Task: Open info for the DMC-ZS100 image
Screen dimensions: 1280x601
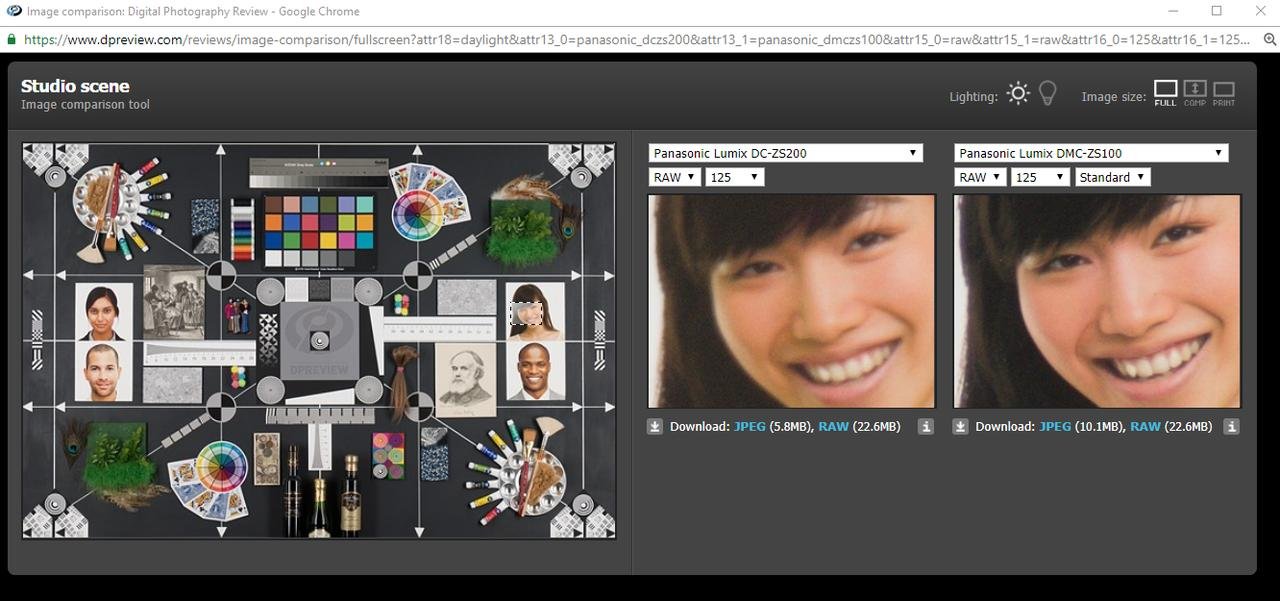Action: pos(1231,426)
